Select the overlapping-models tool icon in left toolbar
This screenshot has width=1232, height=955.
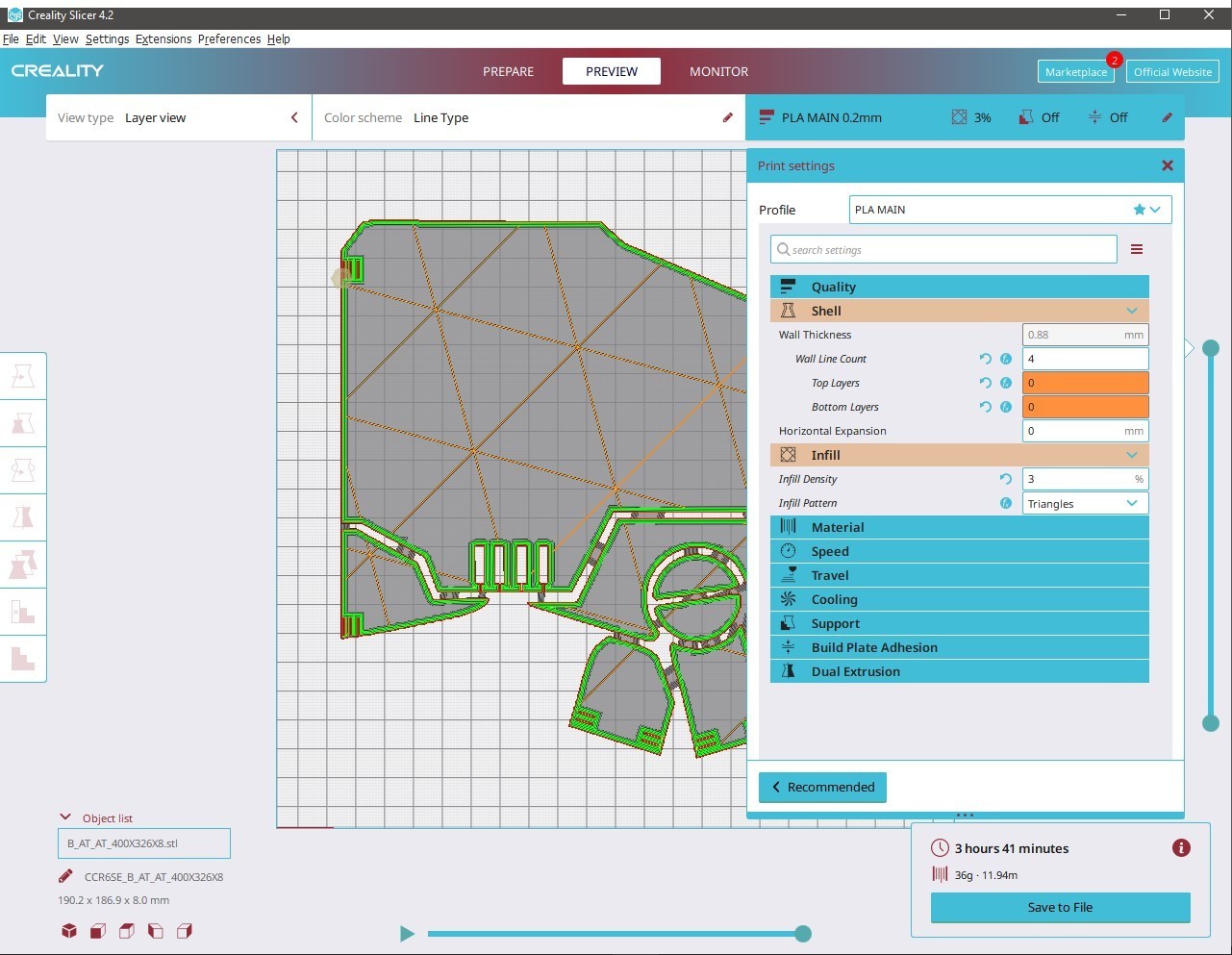click(23, 565)
